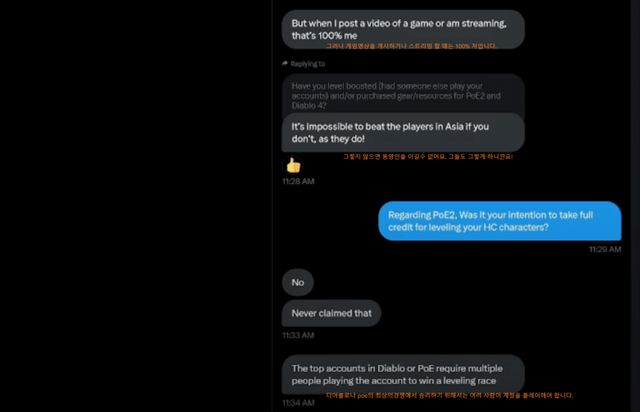Screen dimensions: 640x412
Task: Click the reply arrow icon
Action: point(286,63)
